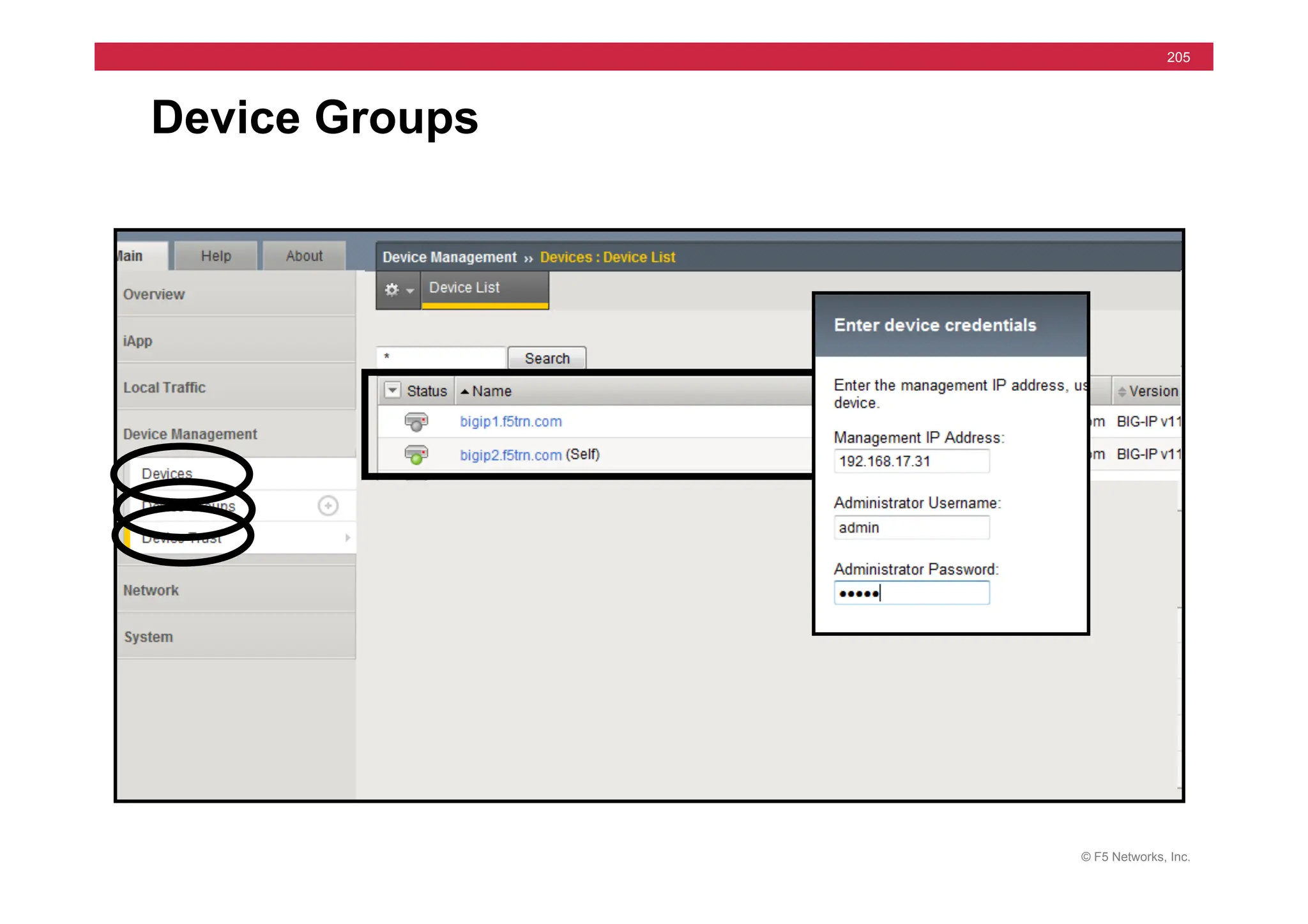This screenshot has width=1308, height=924.
Task: Open the Main tab
Action: pos(142,256)
